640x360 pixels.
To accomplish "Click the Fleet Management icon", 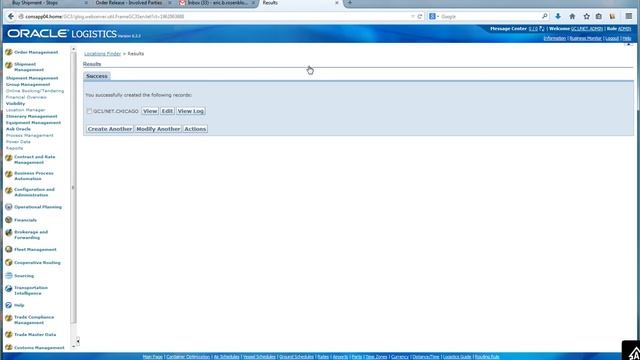I will point(9,249).
